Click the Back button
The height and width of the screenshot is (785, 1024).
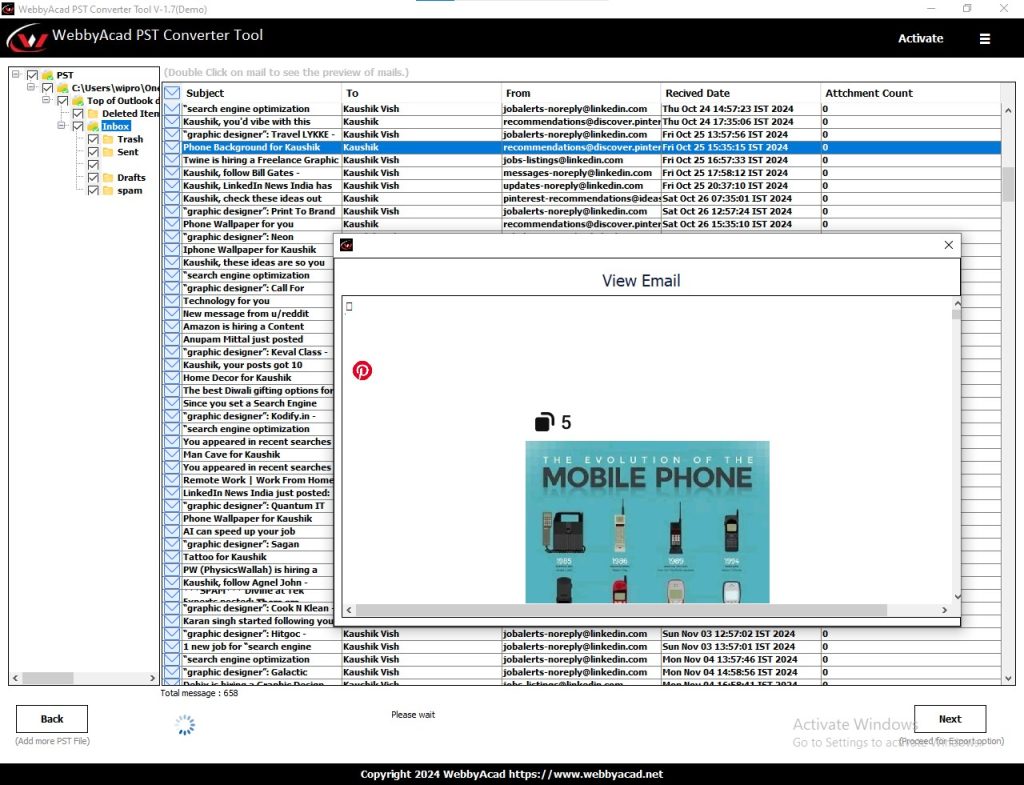(x=52, y=719)
